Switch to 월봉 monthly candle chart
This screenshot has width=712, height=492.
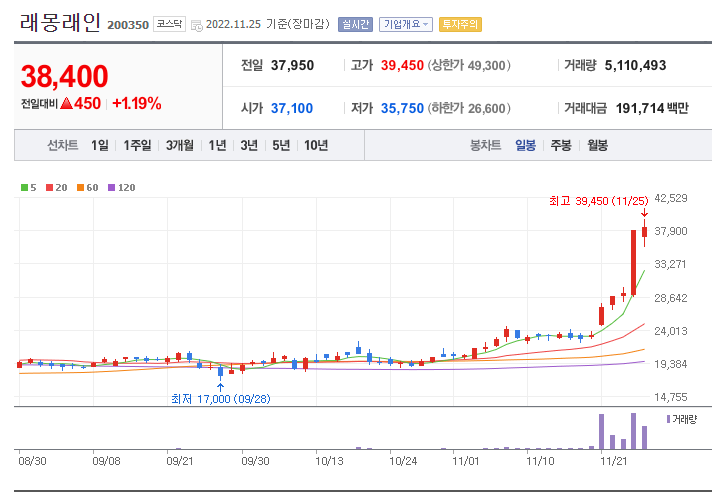(597, 145)
